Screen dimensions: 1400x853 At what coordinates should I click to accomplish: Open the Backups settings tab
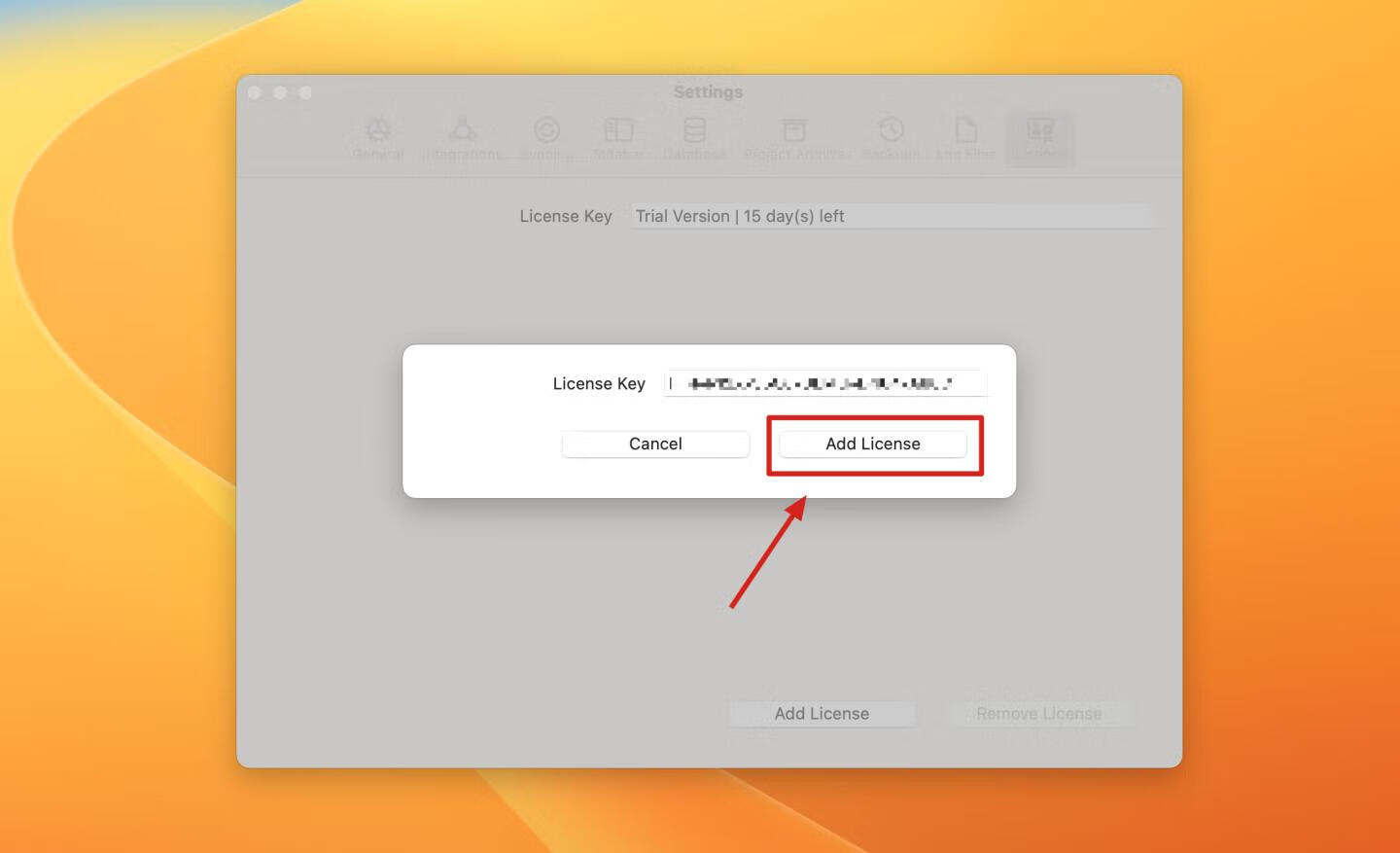pos(891,139)
